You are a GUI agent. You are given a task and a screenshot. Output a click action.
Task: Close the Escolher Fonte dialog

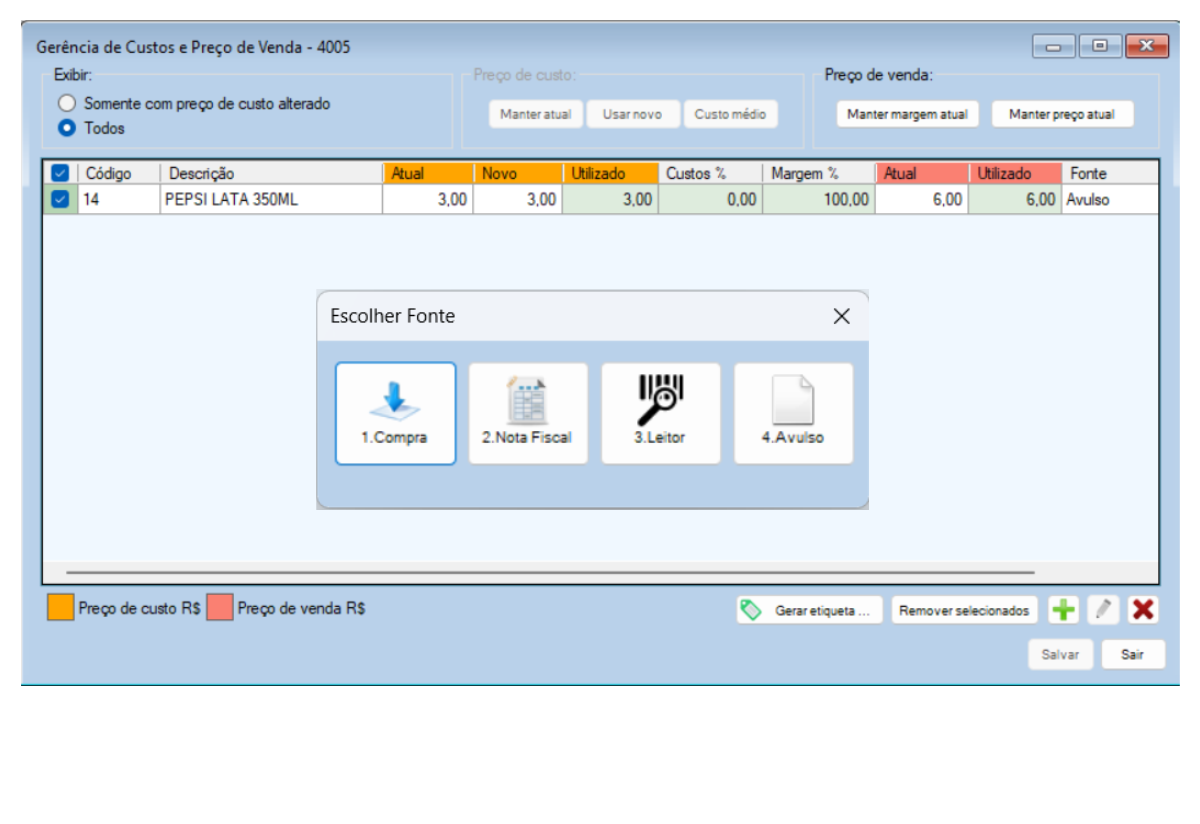[841, 316]
